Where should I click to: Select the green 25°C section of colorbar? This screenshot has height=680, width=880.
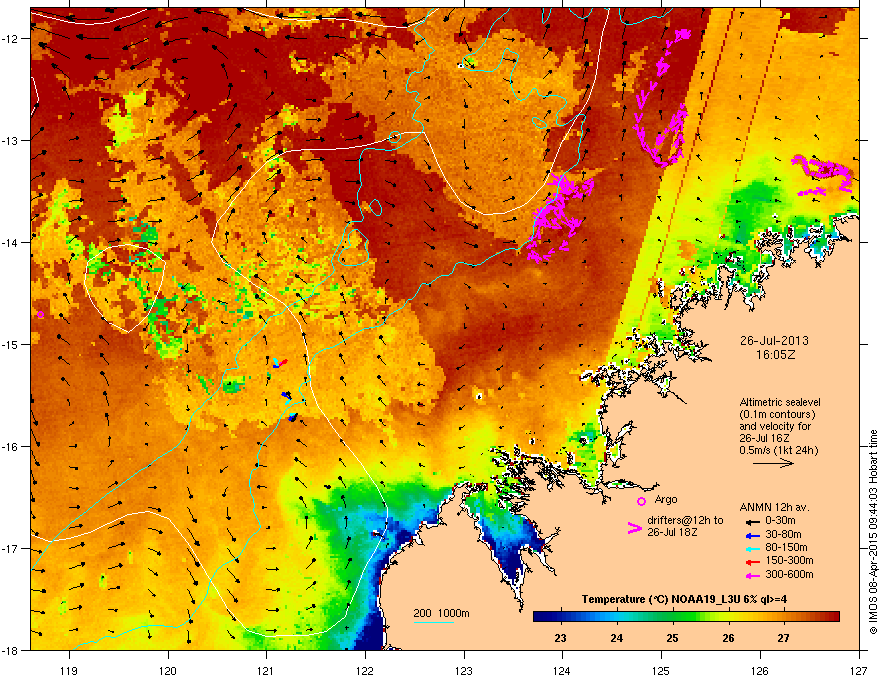pos(672,617)
